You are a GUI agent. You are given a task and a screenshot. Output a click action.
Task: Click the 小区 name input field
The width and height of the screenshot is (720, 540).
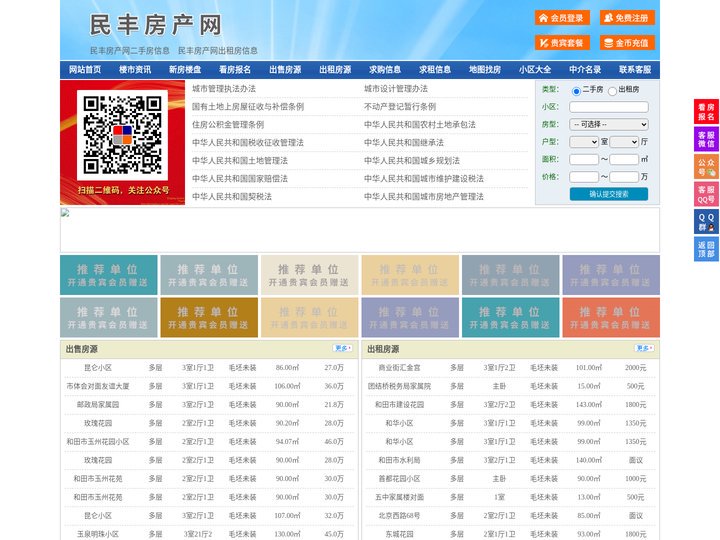[609, 107]
